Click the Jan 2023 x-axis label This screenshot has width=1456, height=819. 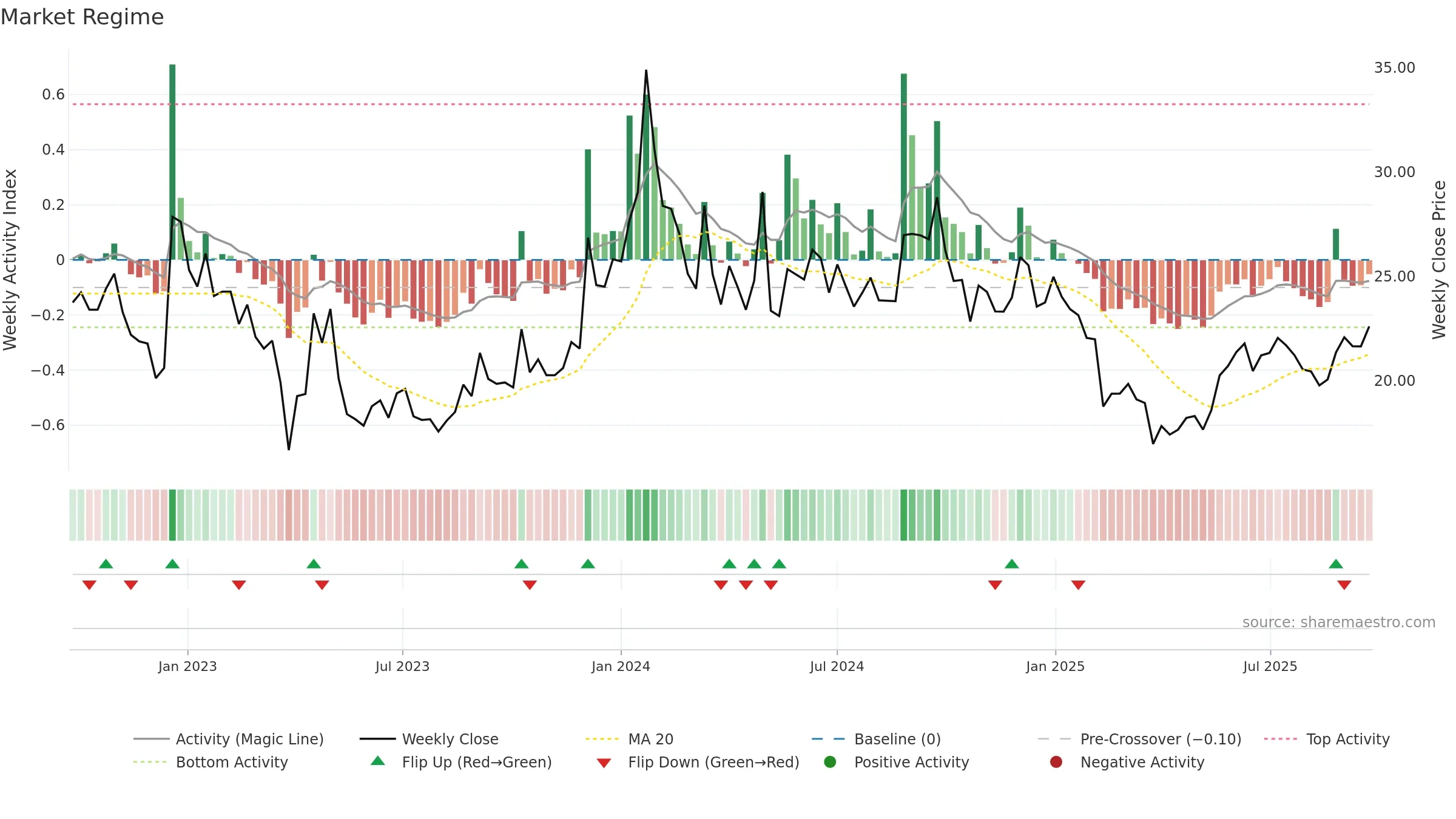click(187, 666)
